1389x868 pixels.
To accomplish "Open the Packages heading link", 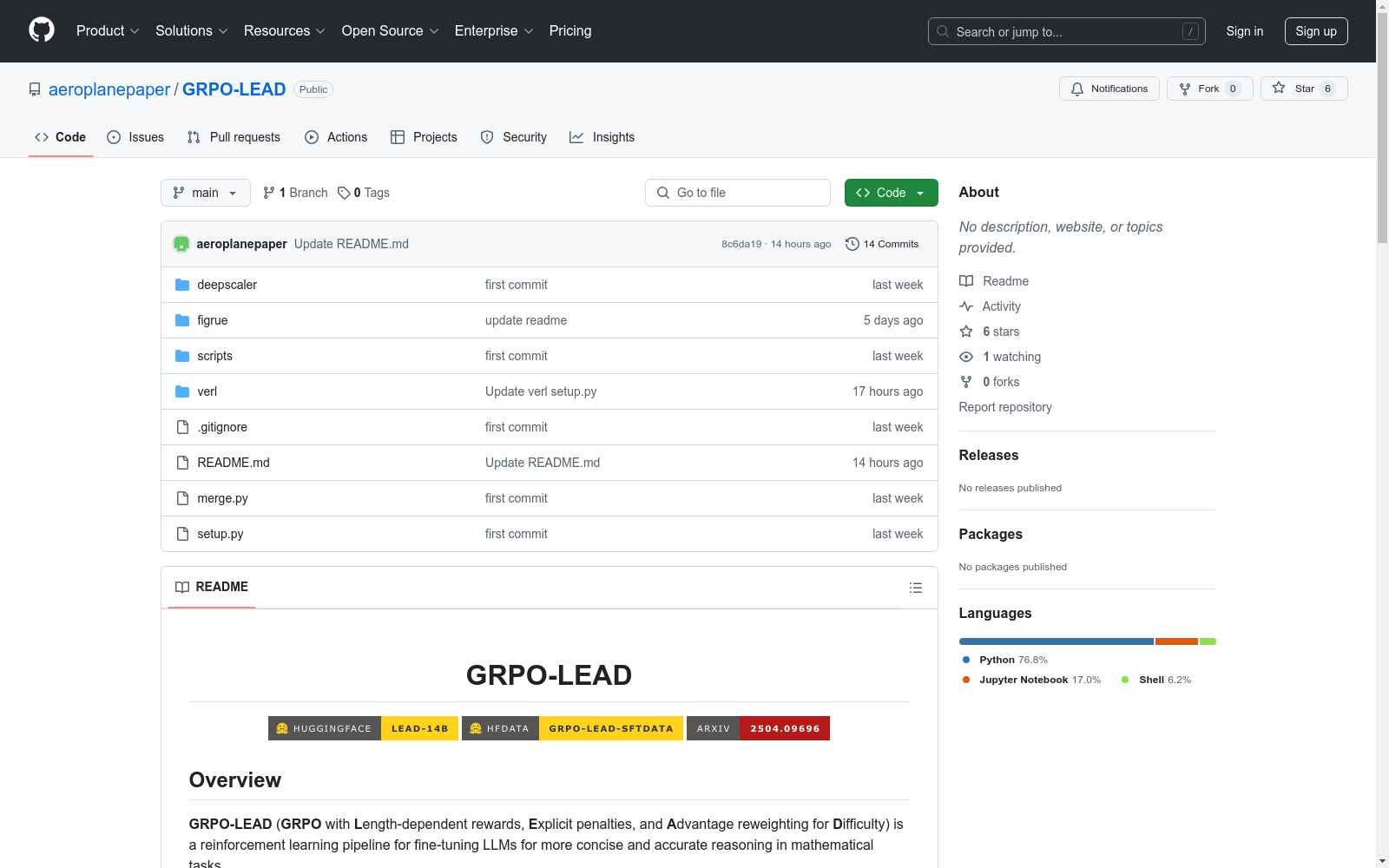I will pos(991,534).
